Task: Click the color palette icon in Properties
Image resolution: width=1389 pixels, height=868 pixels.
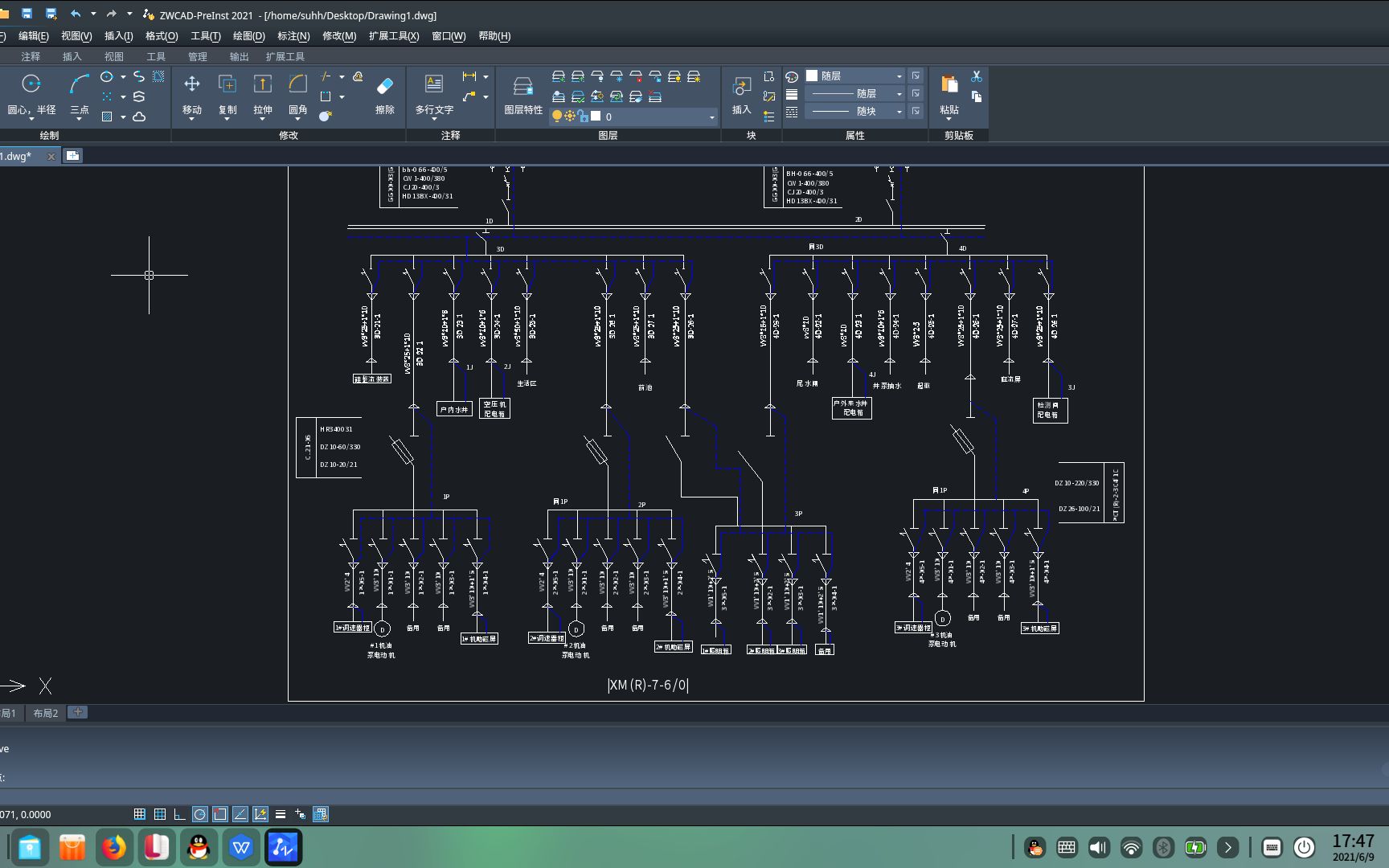Action: (x=792, y=76)
